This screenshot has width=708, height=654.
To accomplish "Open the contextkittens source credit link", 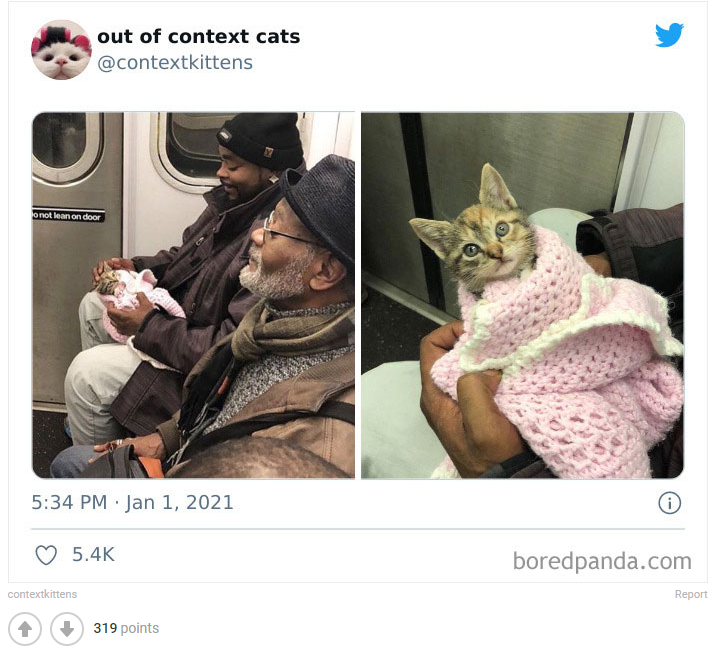I will [x=42, y=594].
